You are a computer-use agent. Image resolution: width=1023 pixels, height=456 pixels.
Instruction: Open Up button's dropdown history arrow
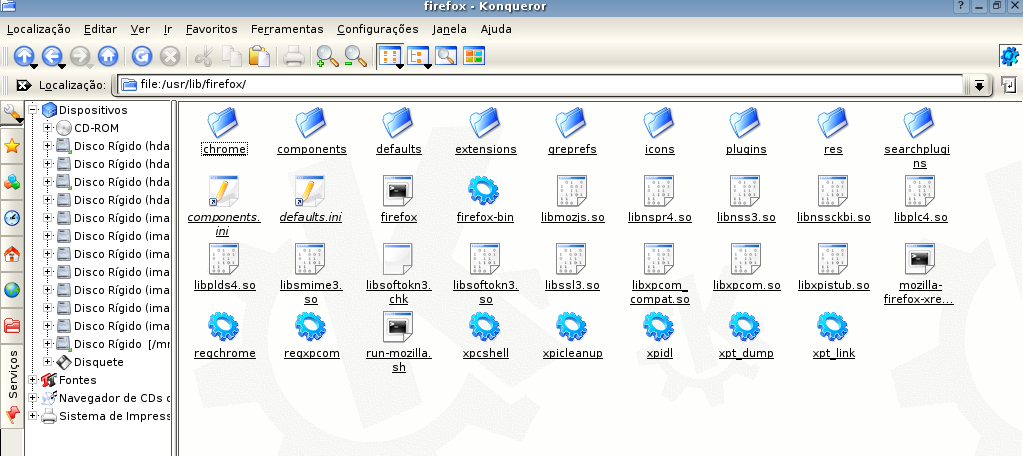click(x=33, y=66)
